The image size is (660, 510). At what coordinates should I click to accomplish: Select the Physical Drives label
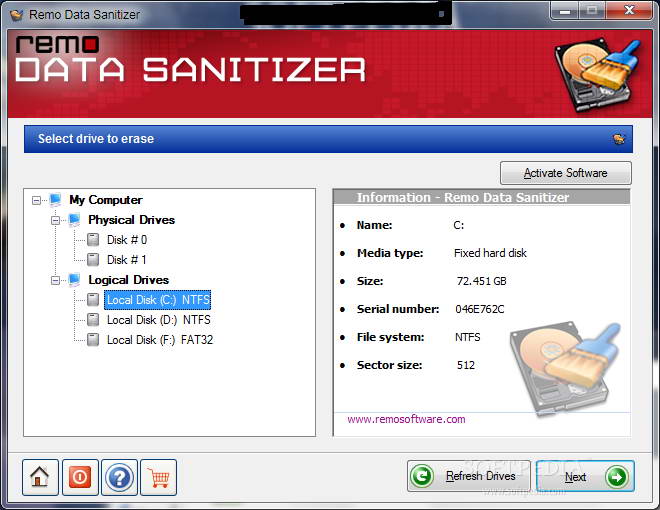[131, 220]
